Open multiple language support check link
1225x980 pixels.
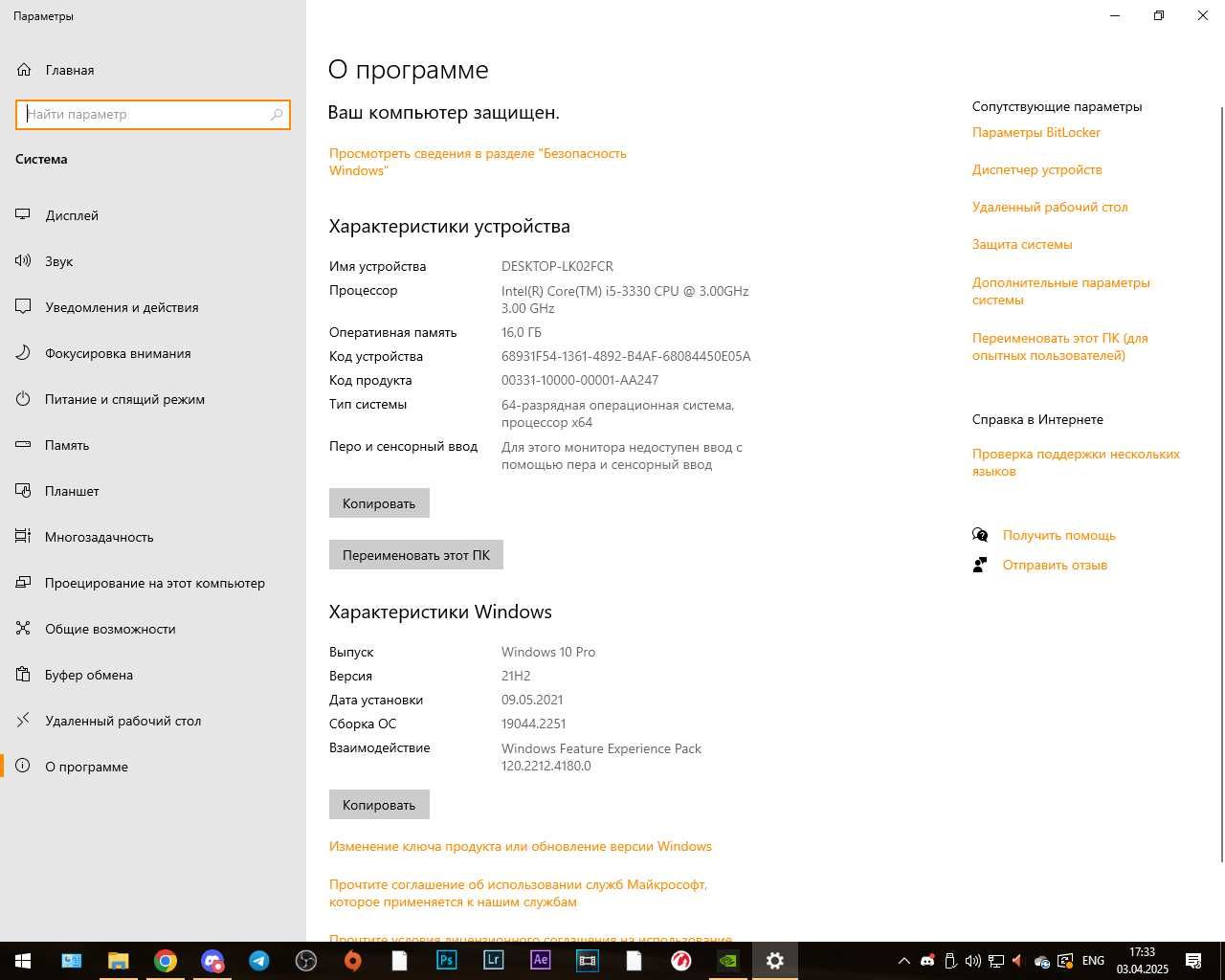click(x=1076, y=462)
